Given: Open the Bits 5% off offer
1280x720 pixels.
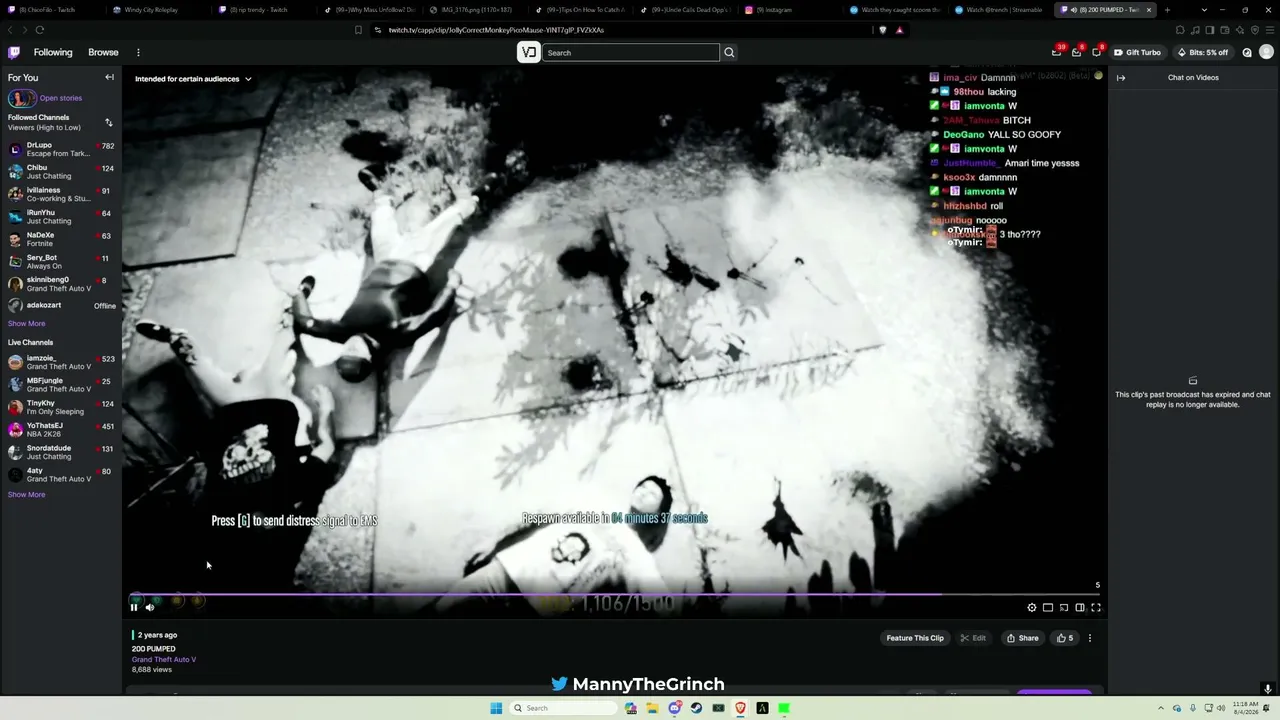Looking at the screenshot, I should [1203, 53].
